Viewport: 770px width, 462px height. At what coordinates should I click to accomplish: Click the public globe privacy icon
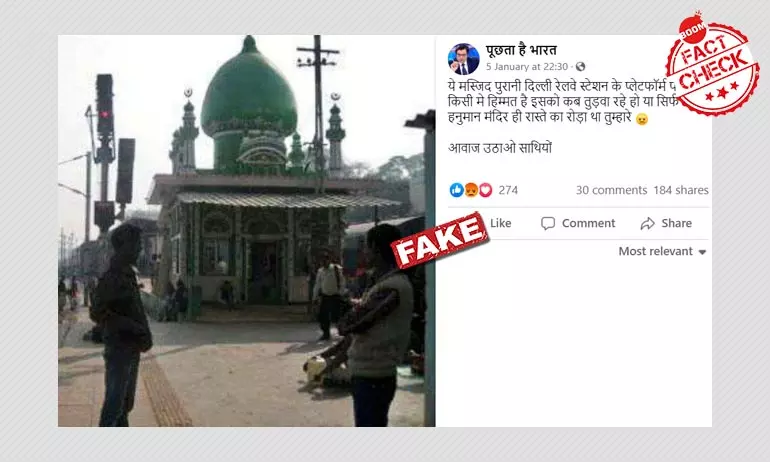click(x=580, y=66)
